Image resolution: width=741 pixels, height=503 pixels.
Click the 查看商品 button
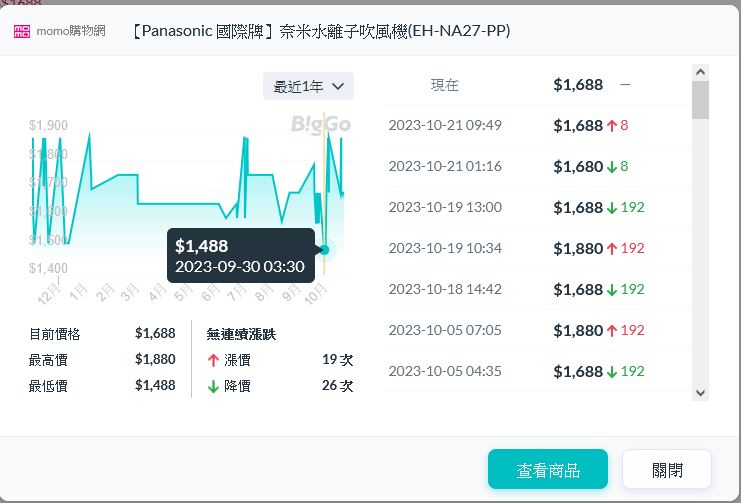(x=547, y=469)
